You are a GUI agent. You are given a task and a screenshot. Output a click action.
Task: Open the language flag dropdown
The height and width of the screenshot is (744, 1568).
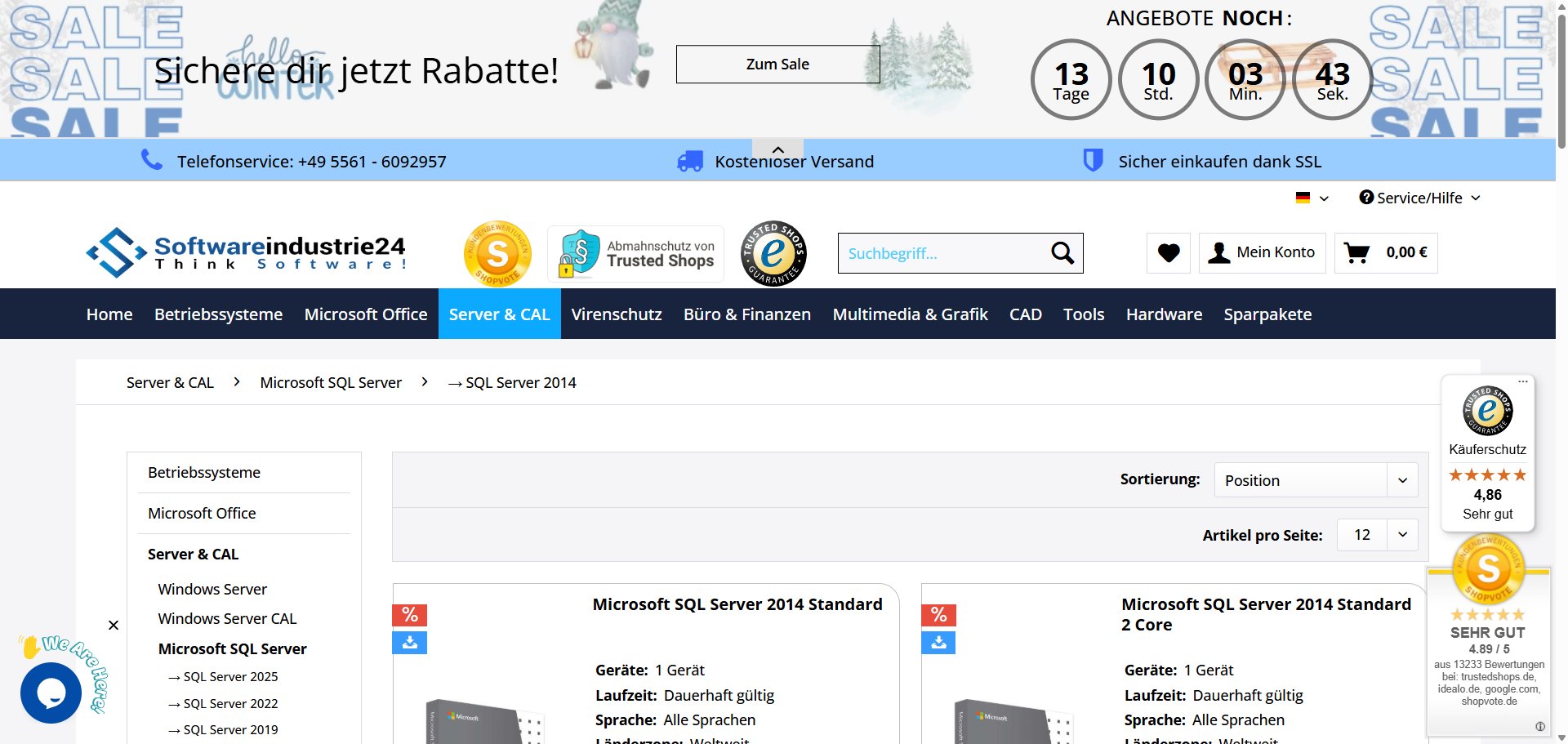point(1312,198)
